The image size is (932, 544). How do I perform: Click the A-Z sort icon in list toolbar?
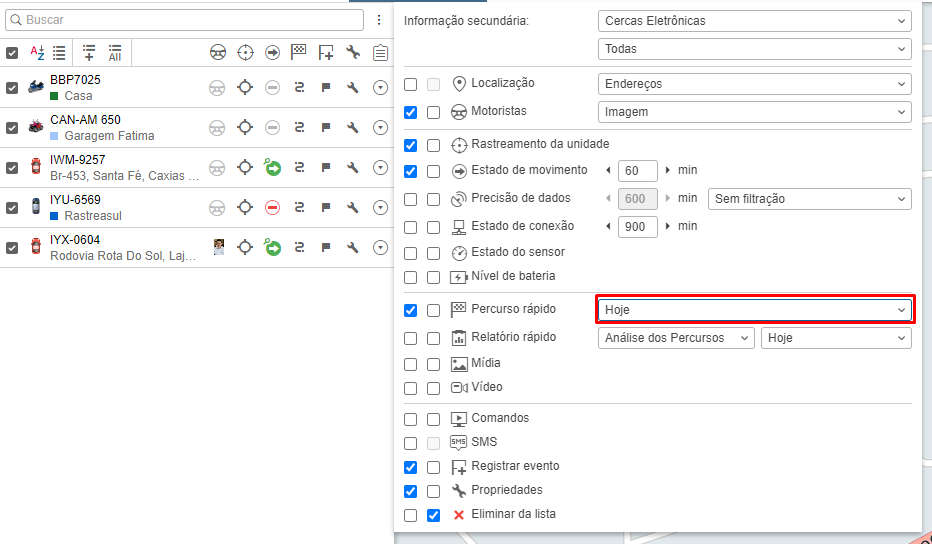click(x=37, y=53)
